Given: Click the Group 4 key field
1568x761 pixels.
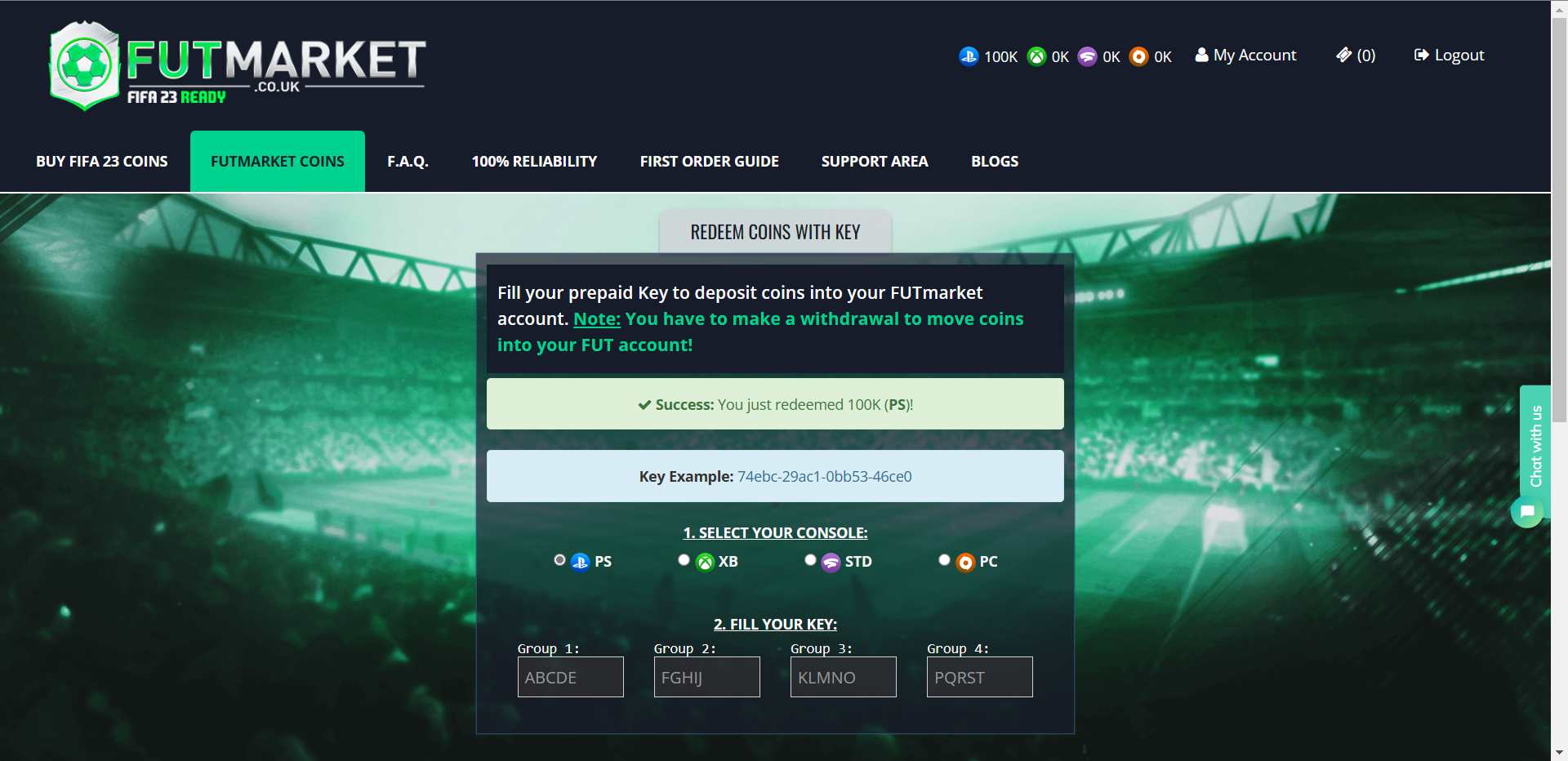Looking at the screenshot, I should click(980, 677).
